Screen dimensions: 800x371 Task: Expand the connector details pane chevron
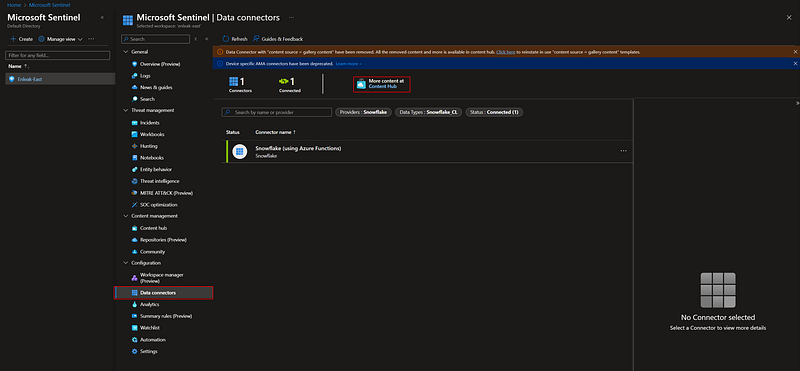pyautogui.click(x=797, y=103)
